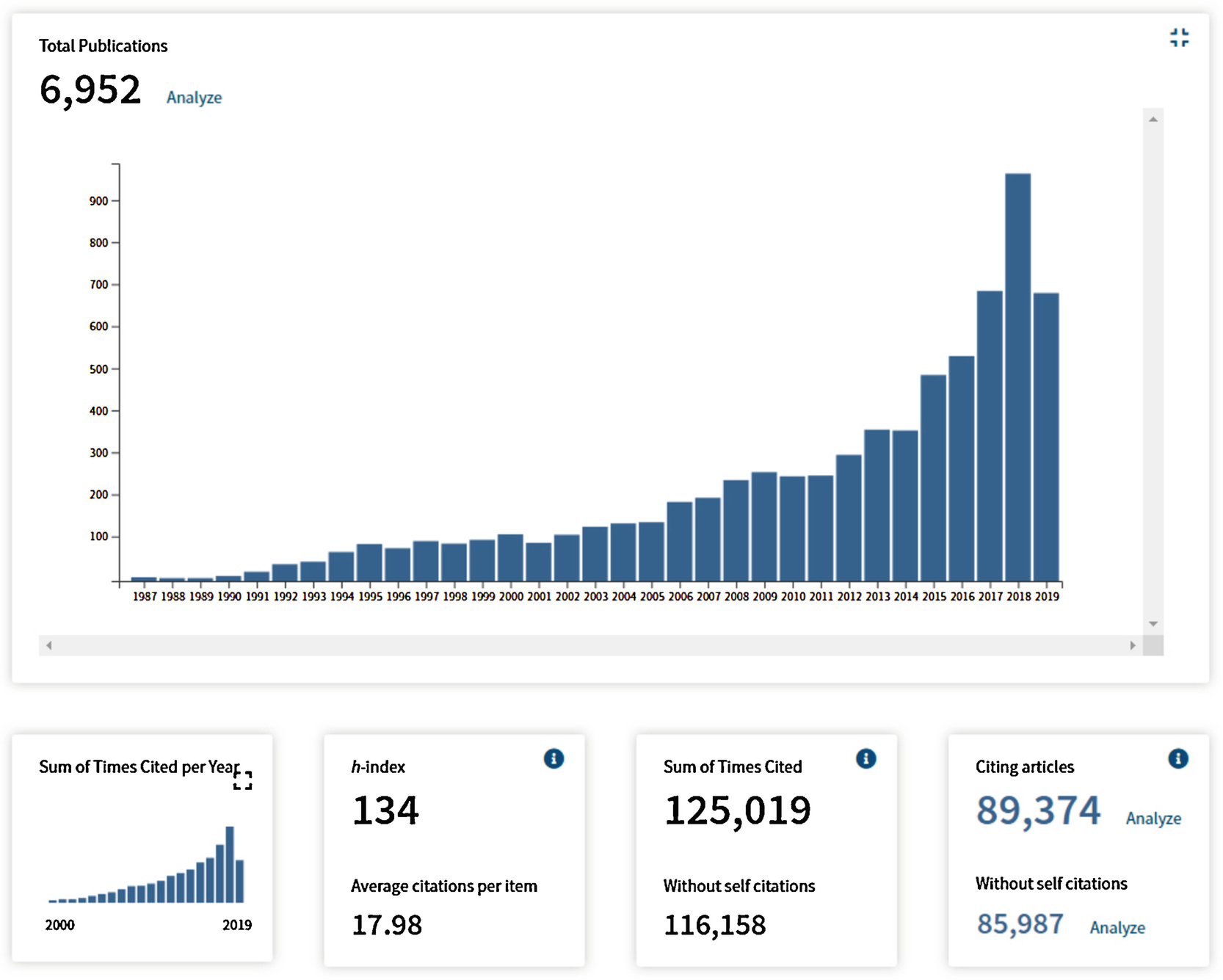Click the 2015 bar in publications chart
This screenshot has width=1223, height=980.
933,478
